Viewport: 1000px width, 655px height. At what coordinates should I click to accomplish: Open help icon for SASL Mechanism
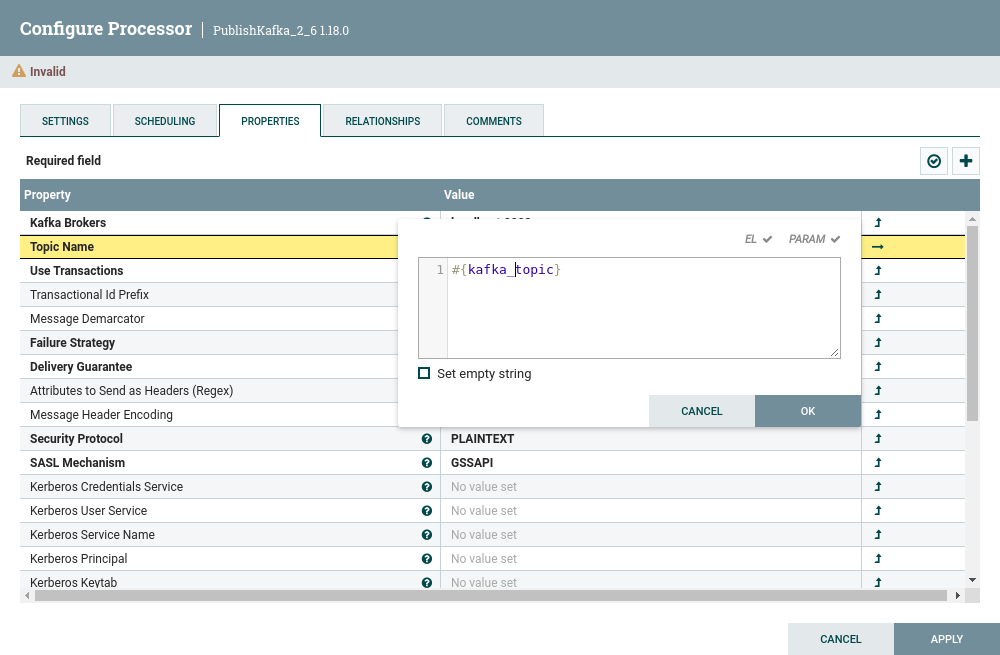click(427, 462)
